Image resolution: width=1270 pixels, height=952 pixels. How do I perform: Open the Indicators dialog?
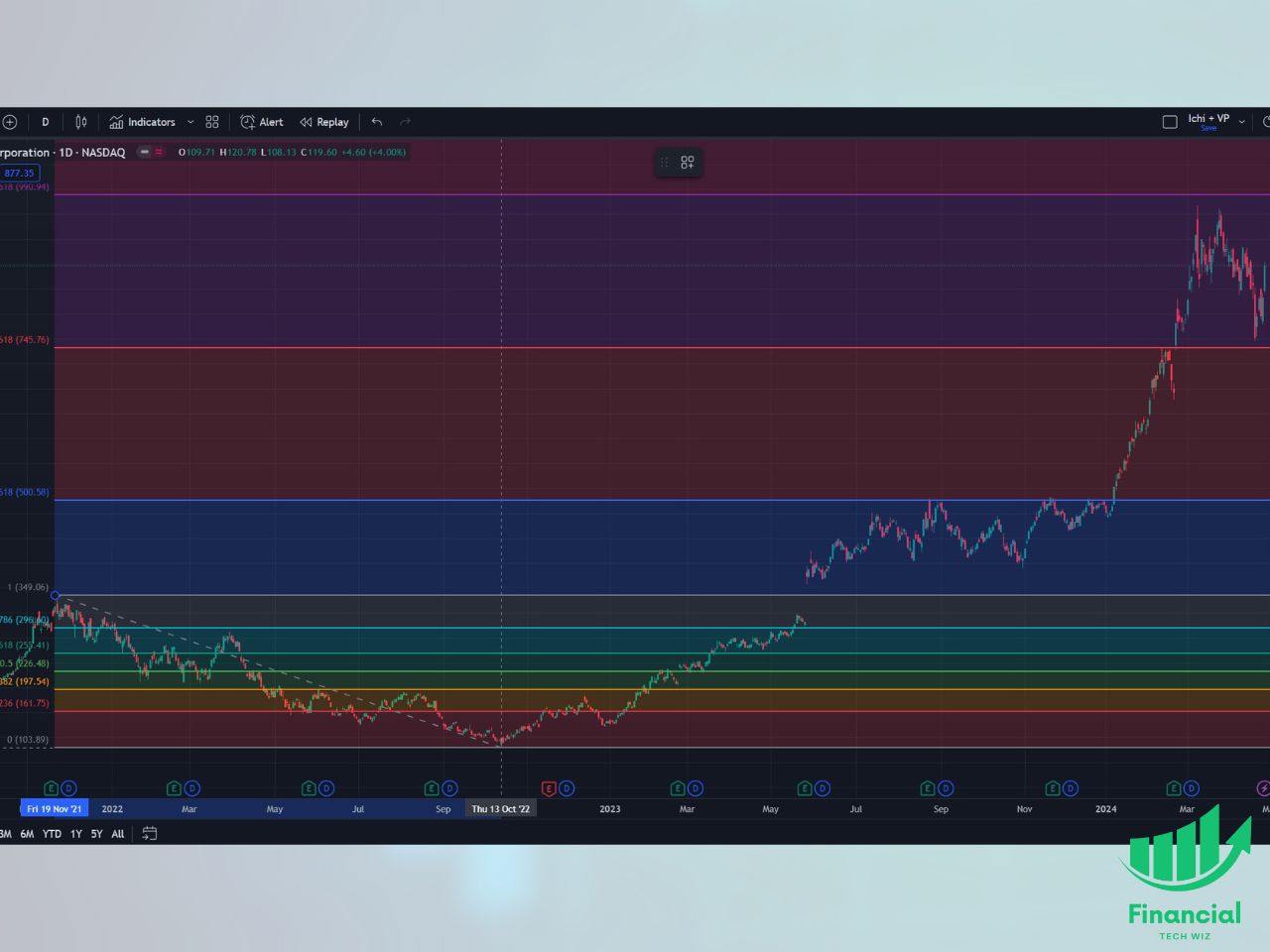[x=142, y=122]
